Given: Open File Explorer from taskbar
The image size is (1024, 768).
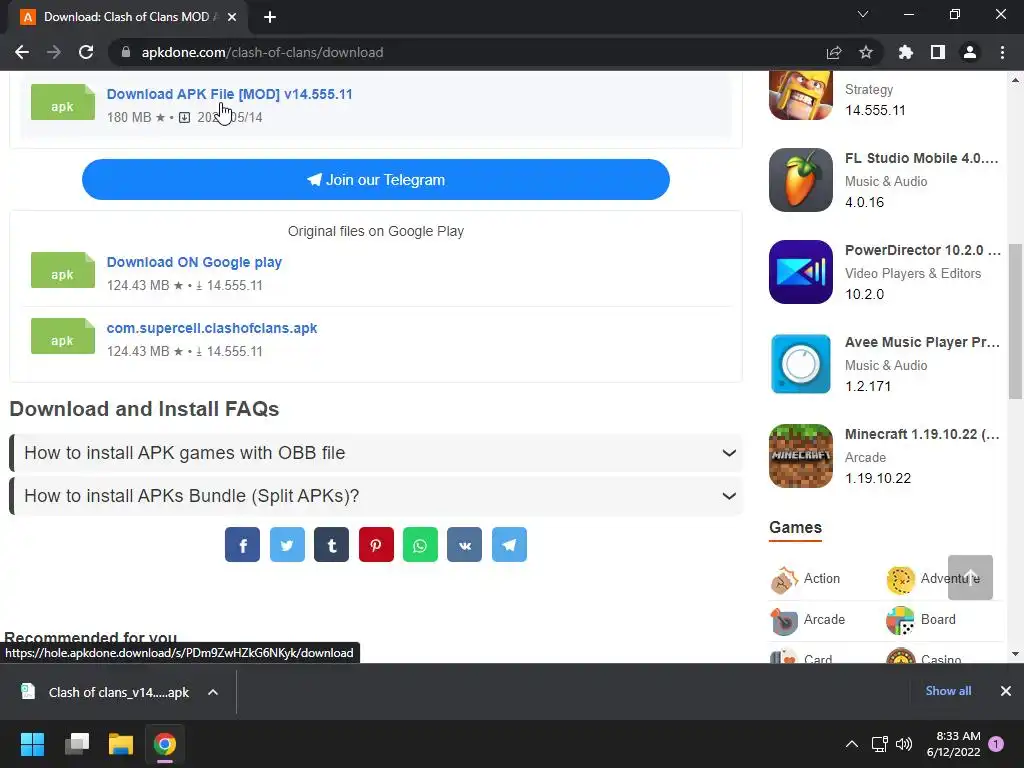Looking at the screenshot, I should [x=121, y=744].
